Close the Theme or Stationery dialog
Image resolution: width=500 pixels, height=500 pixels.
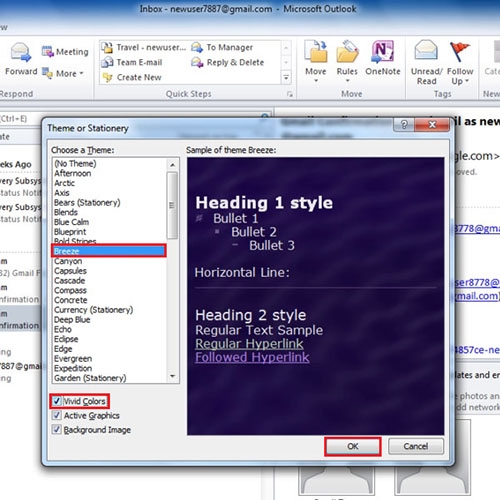point(432,125)
